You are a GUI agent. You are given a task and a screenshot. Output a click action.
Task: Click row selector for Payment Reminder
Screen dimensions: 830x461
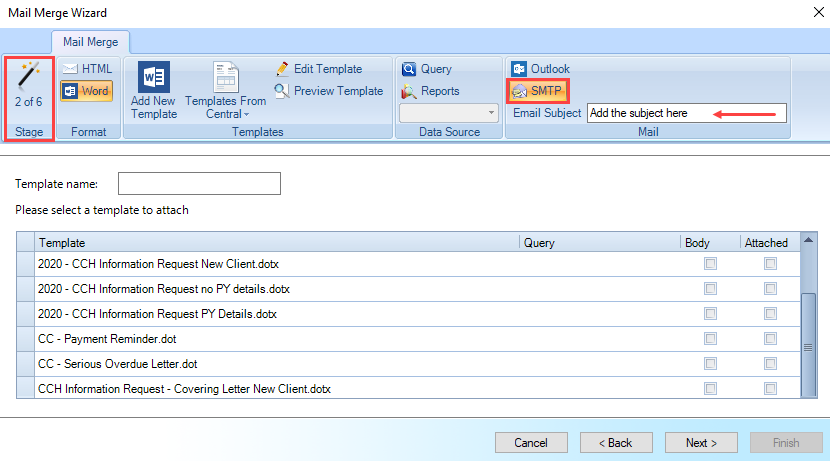(x=25, y=339)
